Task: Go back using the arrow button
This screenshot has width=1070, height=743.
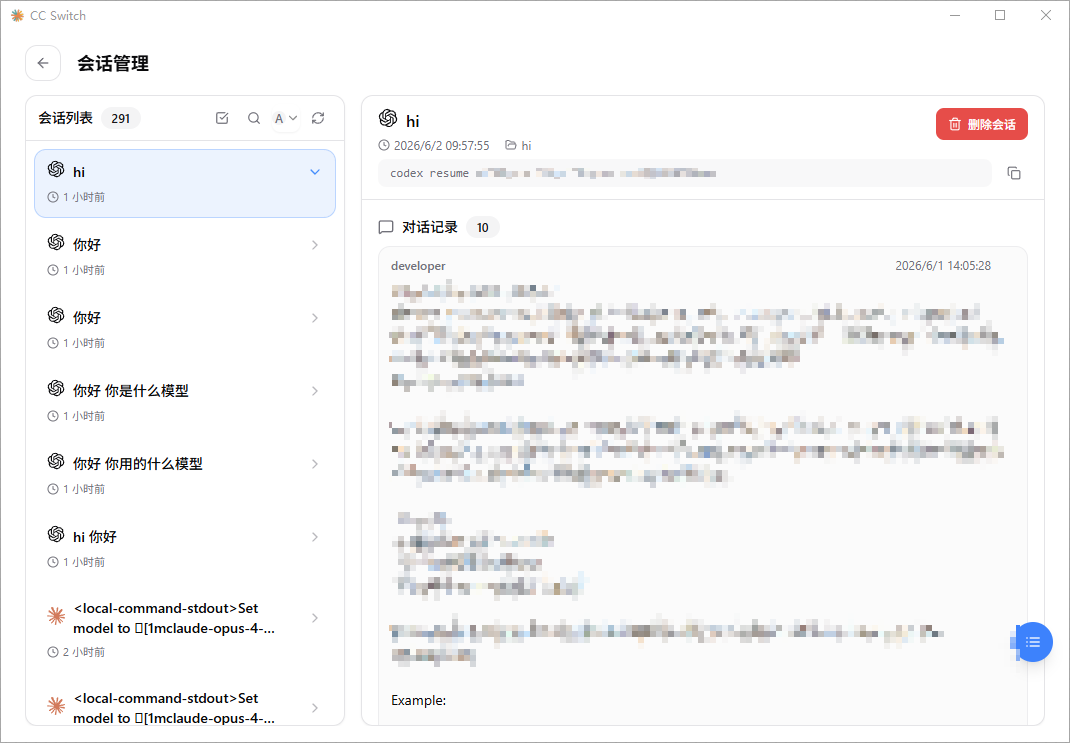Action: click(x=43, y=63)
